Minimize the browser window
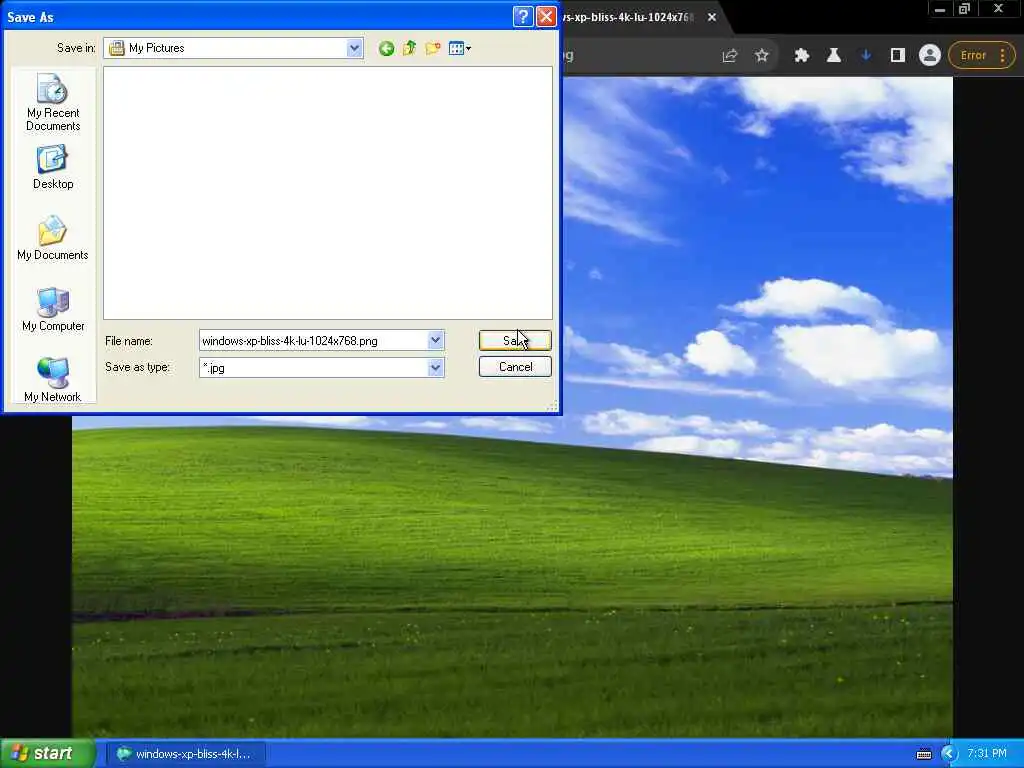Screen dimensions: 1024x768 coord(940,9)
